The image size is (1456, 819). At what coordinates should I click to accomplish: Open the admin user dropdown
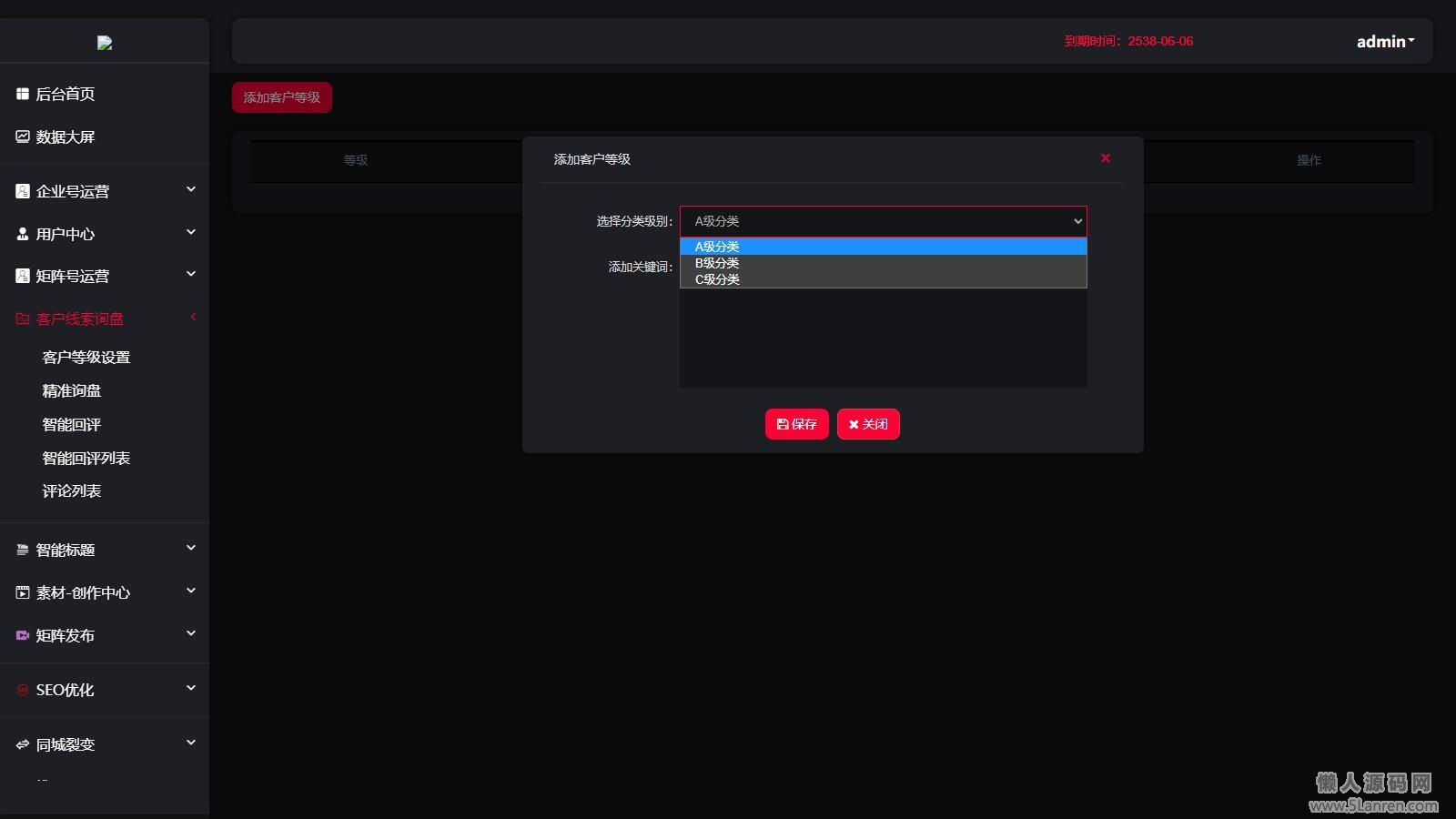(1385, 42)
